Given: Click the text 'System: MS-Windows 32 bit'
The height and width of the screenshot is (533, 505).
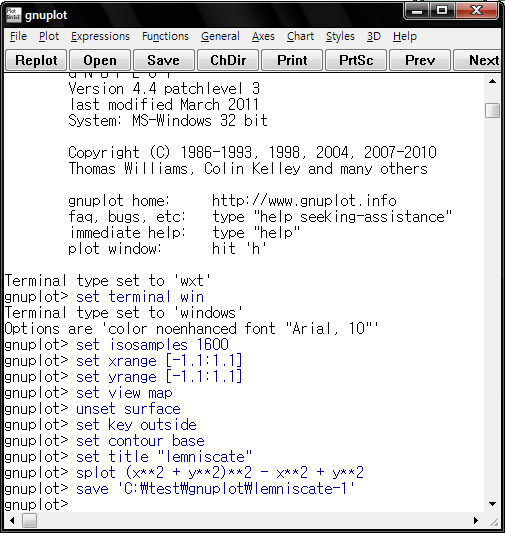Looking at the screenshot, I should [x=168, y=121].
